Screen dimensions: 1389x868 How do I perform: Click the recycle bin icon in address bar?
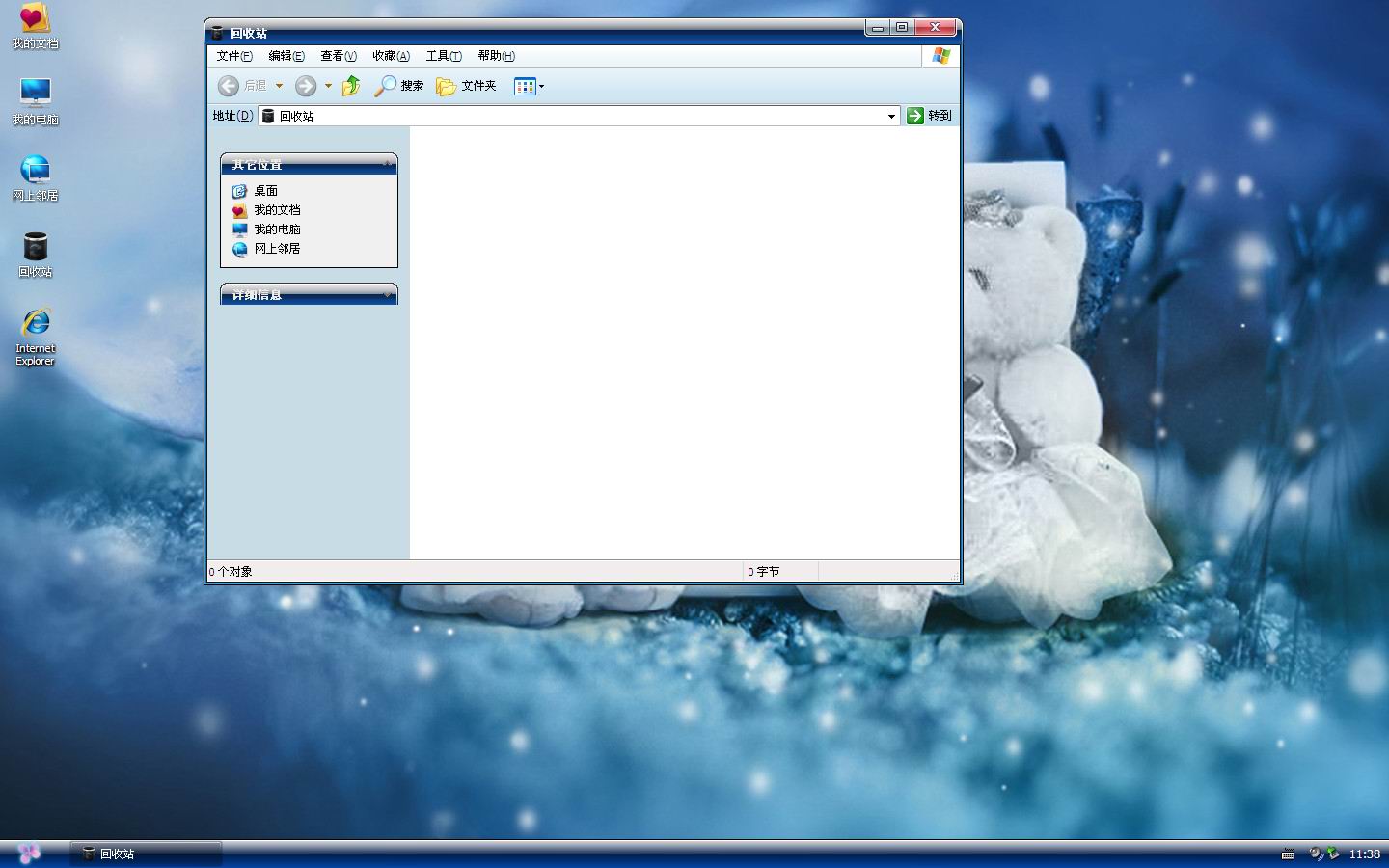point(268,116)
